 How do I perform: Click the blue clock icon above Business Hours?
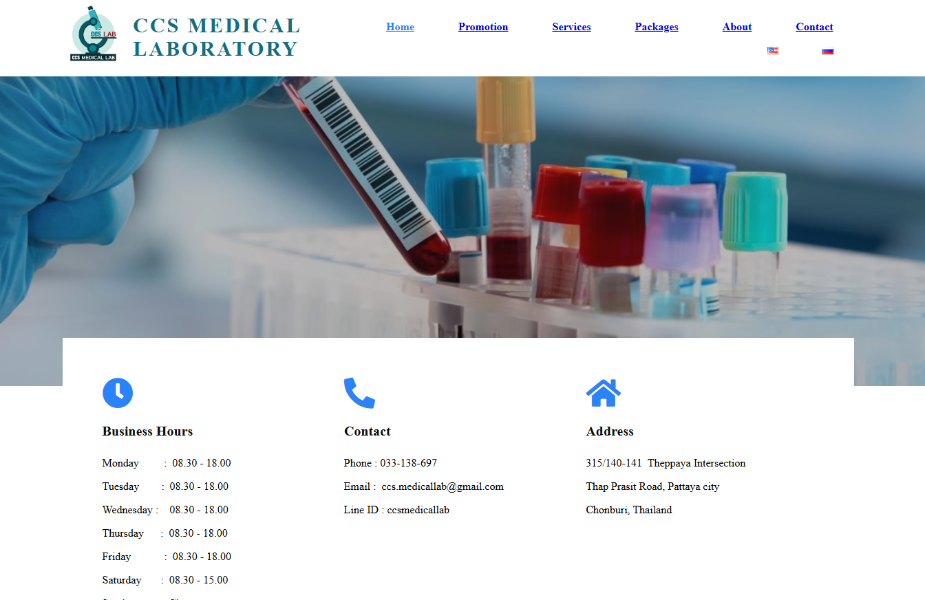(x=117, y=393)
